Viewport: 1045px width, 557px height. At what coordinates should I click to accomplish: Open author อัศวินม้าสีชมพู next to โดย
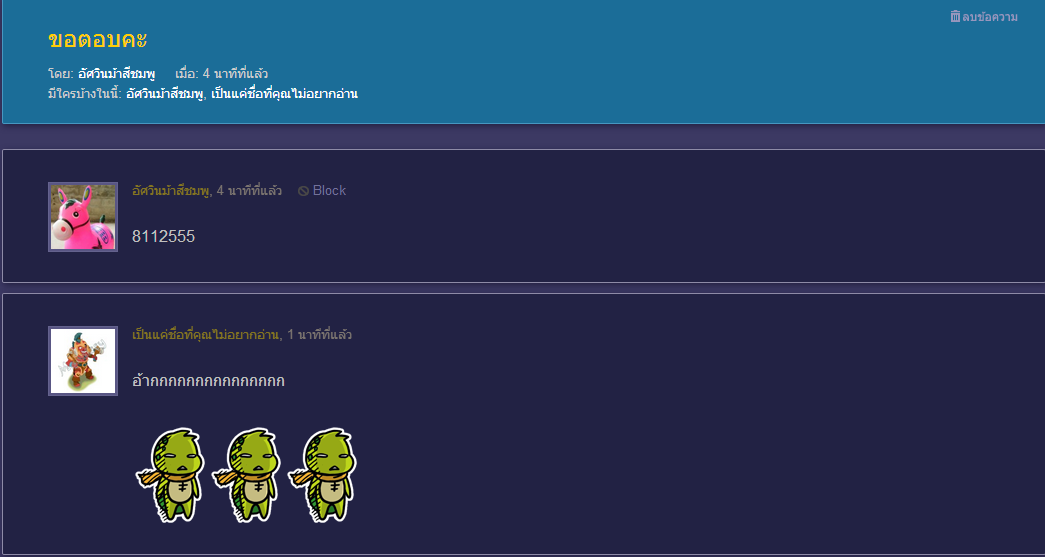[x=116, y=73]
